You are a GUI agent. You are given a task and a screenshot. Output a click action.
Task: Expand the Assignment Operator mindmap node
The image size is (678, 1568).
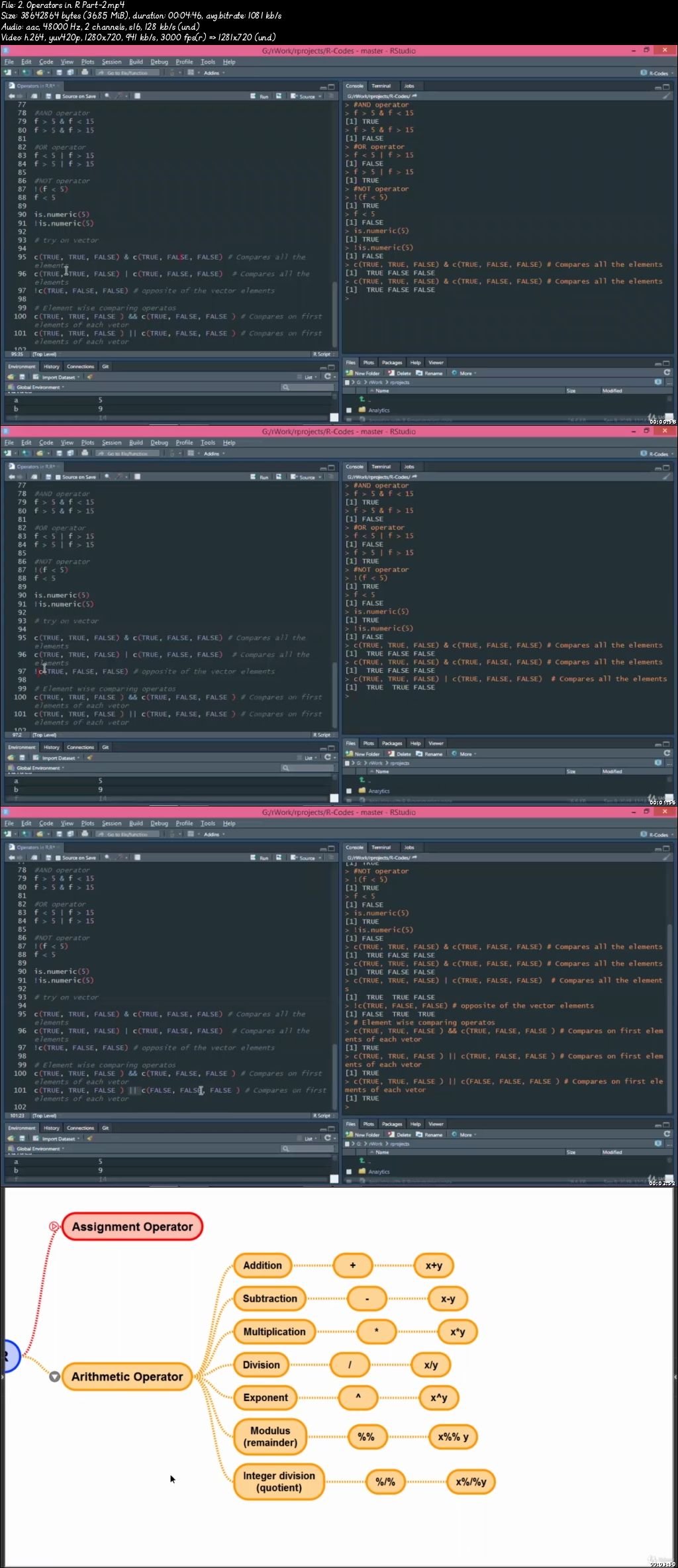(x=54, y=1226)
